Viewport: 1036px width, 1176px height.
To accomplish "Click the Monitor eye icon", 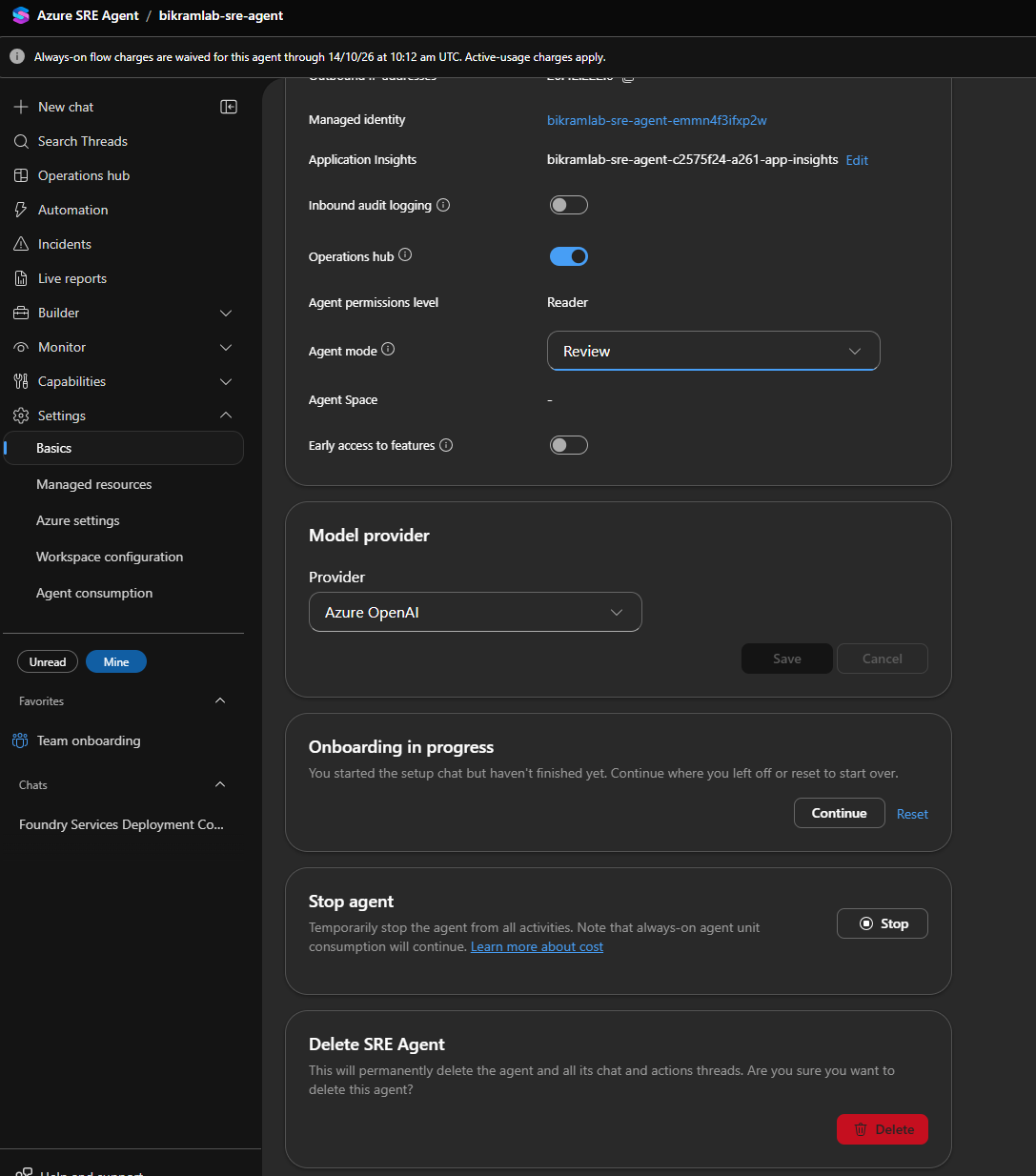I will [x=21, y=347].
